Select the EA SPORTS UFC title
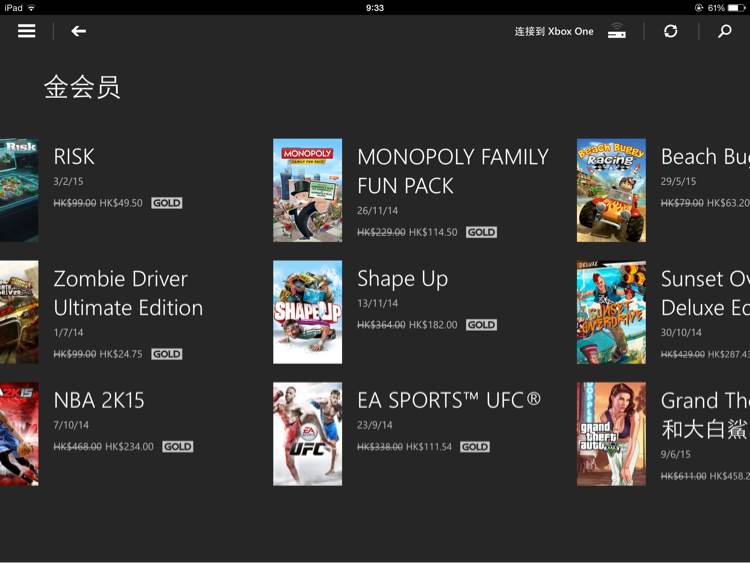Image resolution: width=750 pixels, height=563 pixels. (449, 400)
